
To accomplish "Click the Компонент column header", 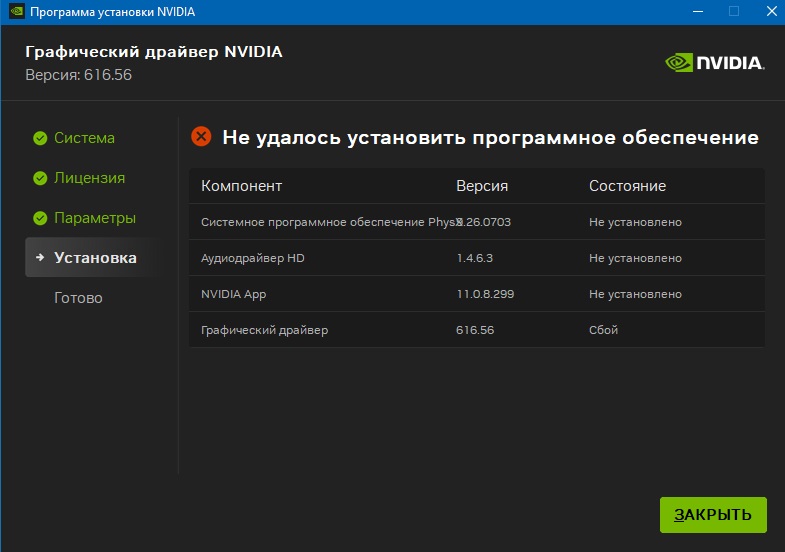I will (241, 186).
